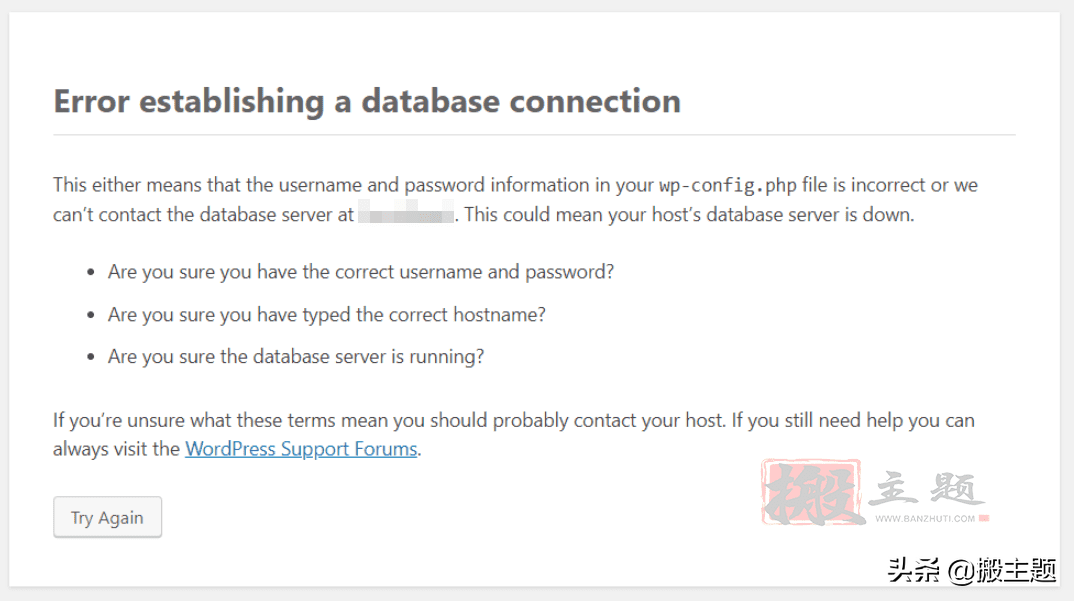Click the 主题 watermark characters

(927, 489)
